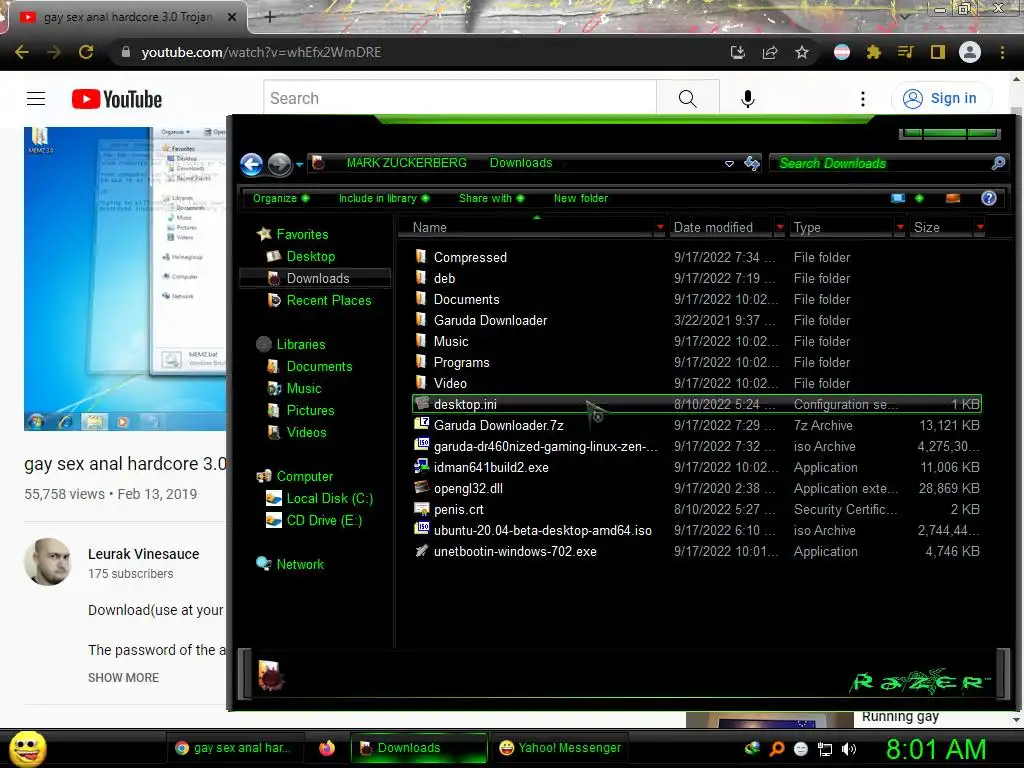This screenshot has height=768, width=1024.
Task: Click the Explorer back arrow button
Action: click(x=251, y=164)
